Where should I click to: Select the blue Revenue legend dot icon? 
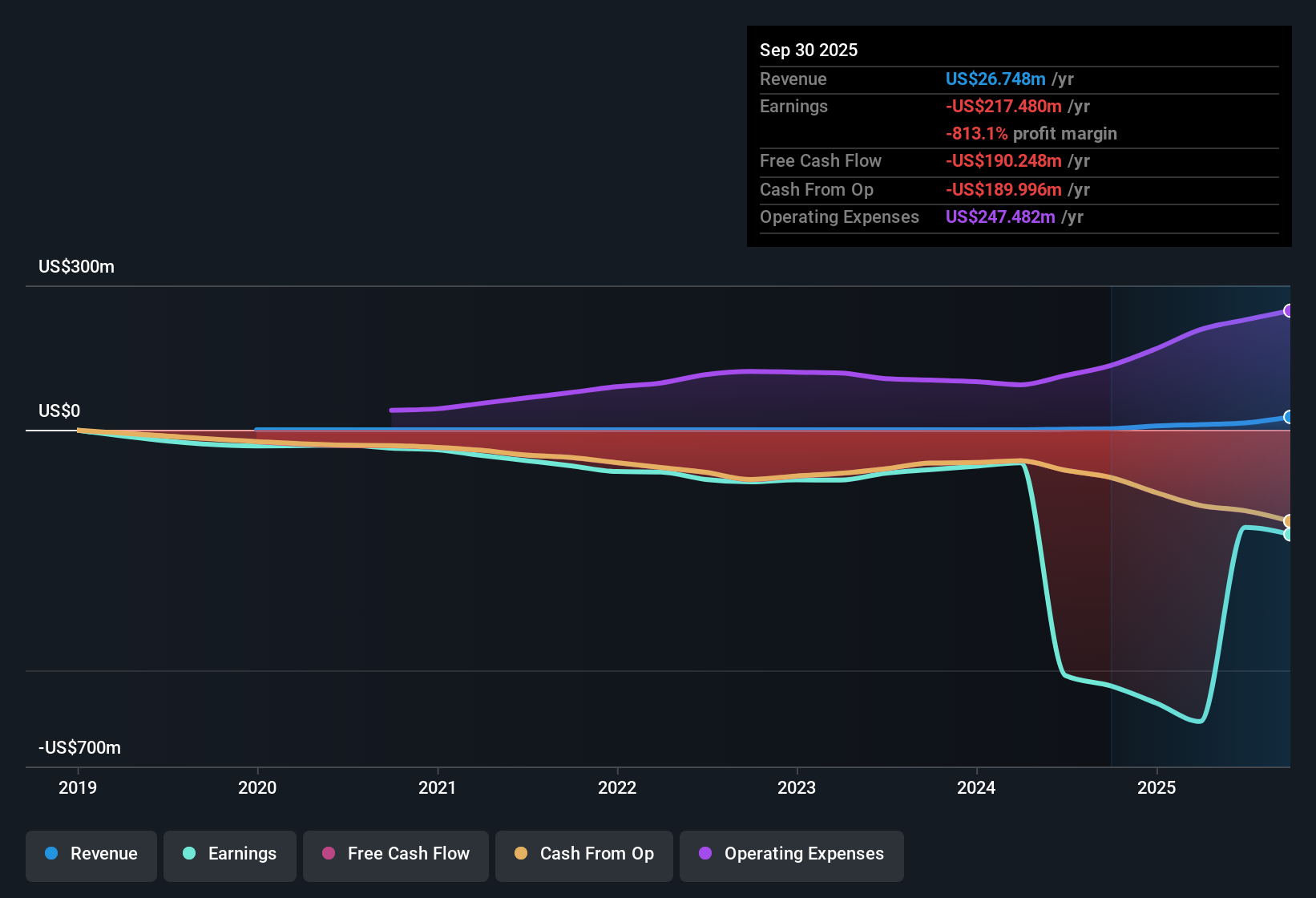click(x=50, y=854)
